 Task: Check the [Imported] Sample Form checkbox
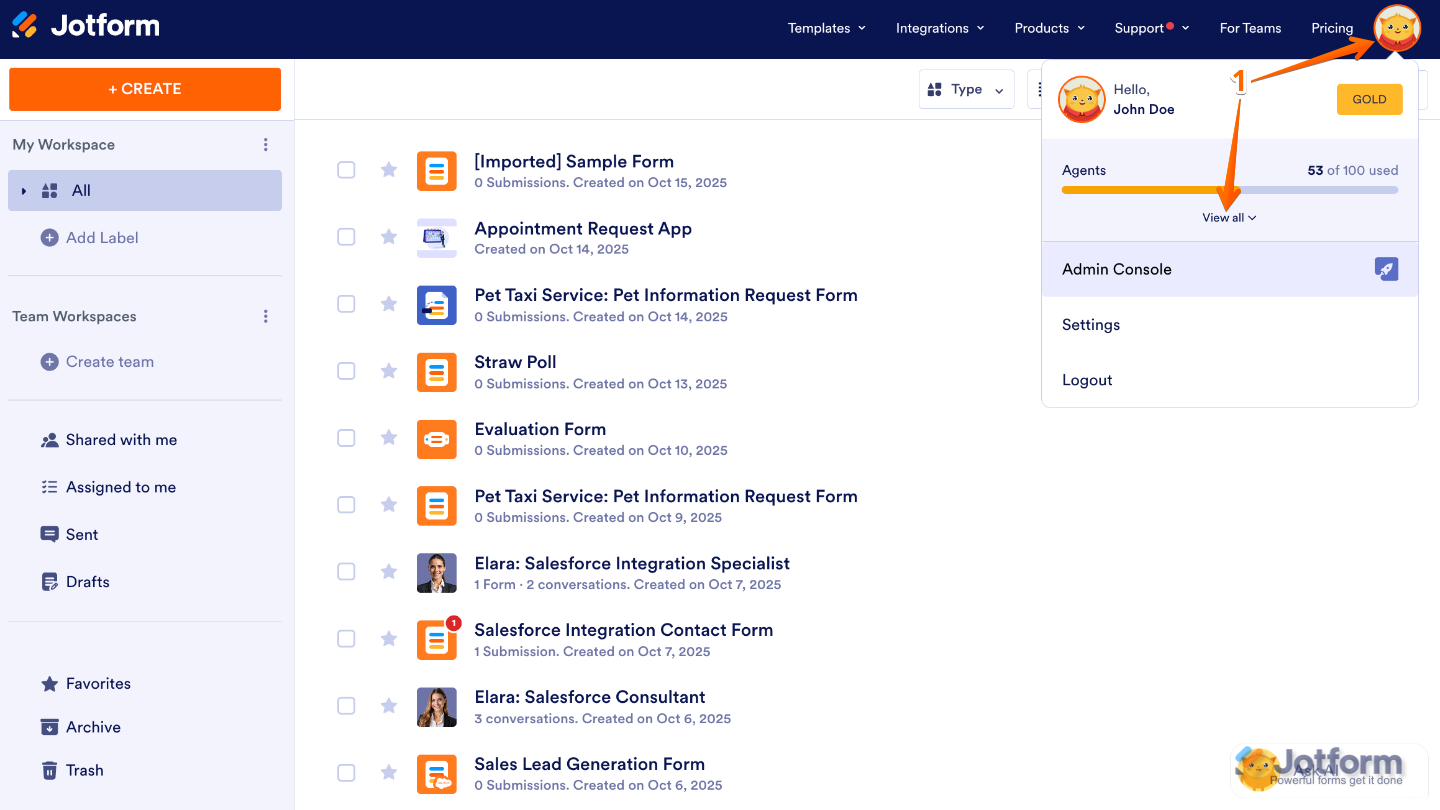pyautogui.click(x=346, y=170)
